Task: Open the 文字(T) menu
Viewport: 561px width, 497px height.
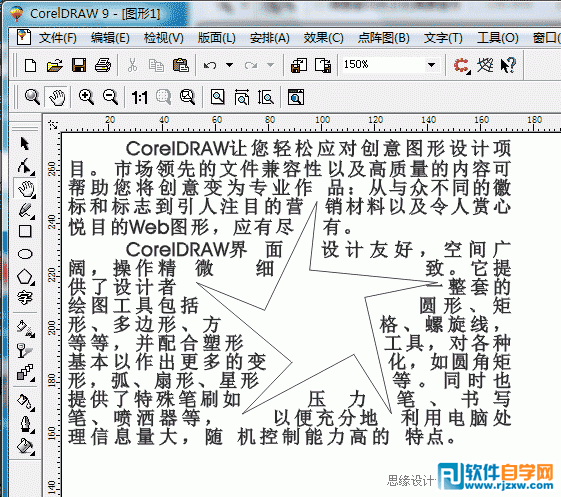Action: click(443, 38)
